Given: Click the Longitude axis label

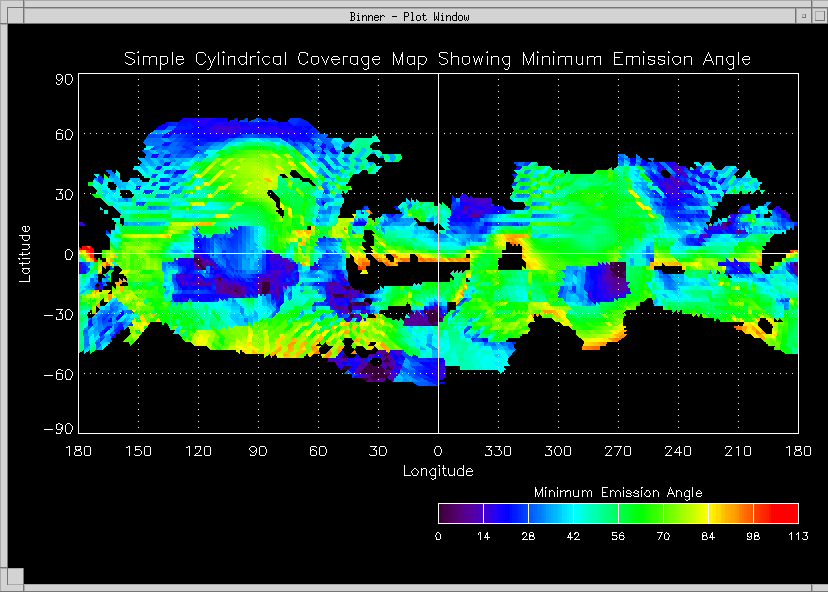Looking at the screenshot, I should pos(438,470).
